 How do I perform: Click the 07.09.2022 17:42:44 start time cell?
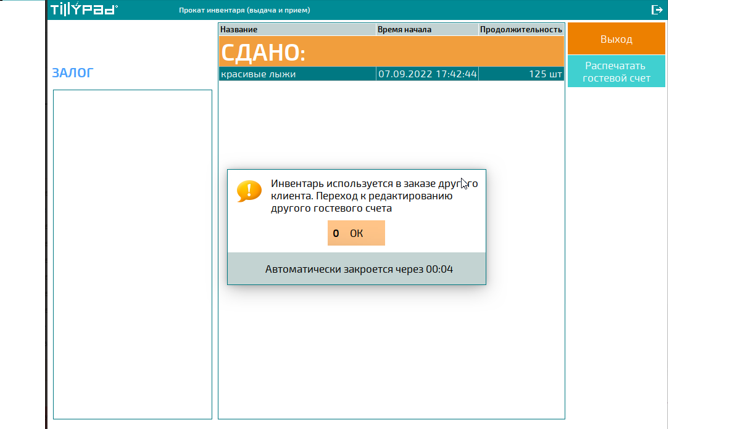pos(427,74)
